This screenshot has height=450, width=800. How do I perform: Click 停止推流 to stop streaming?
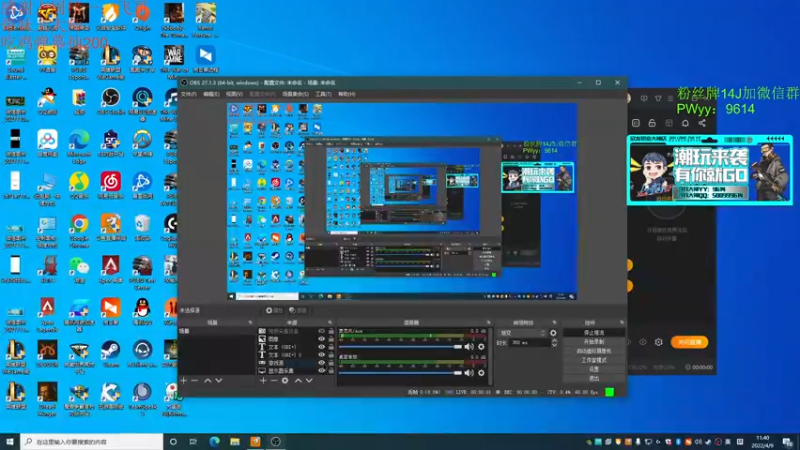coord(594,333)
